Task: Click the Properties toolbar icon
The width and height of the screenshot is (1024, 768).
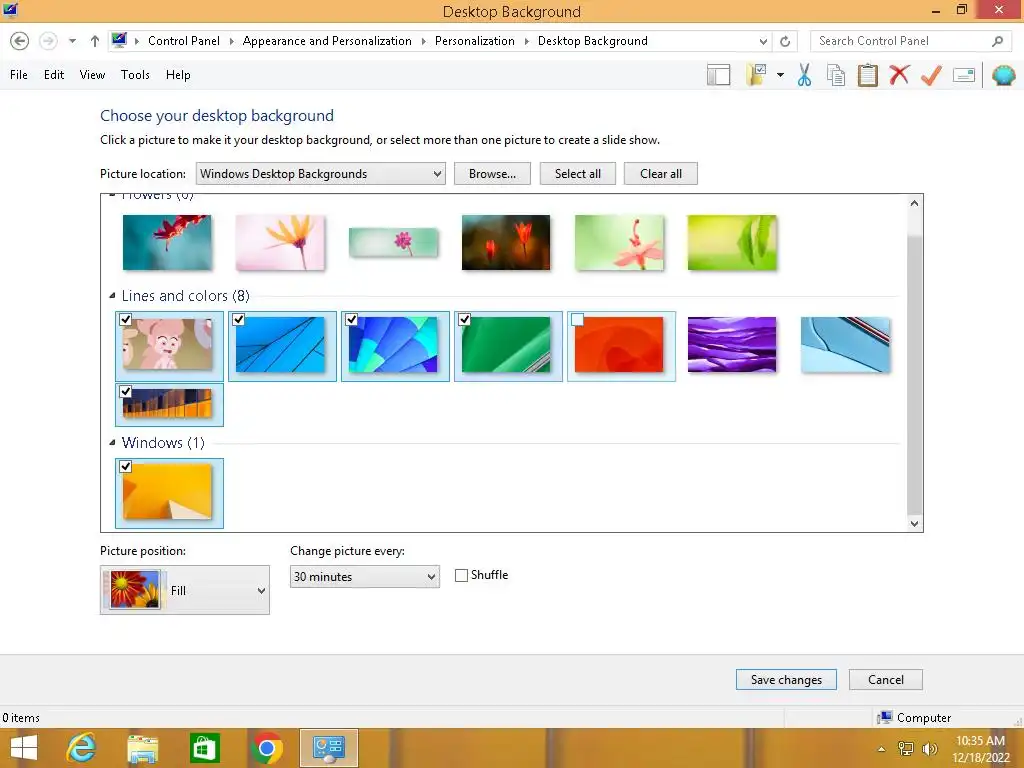Action: (964, 75)
